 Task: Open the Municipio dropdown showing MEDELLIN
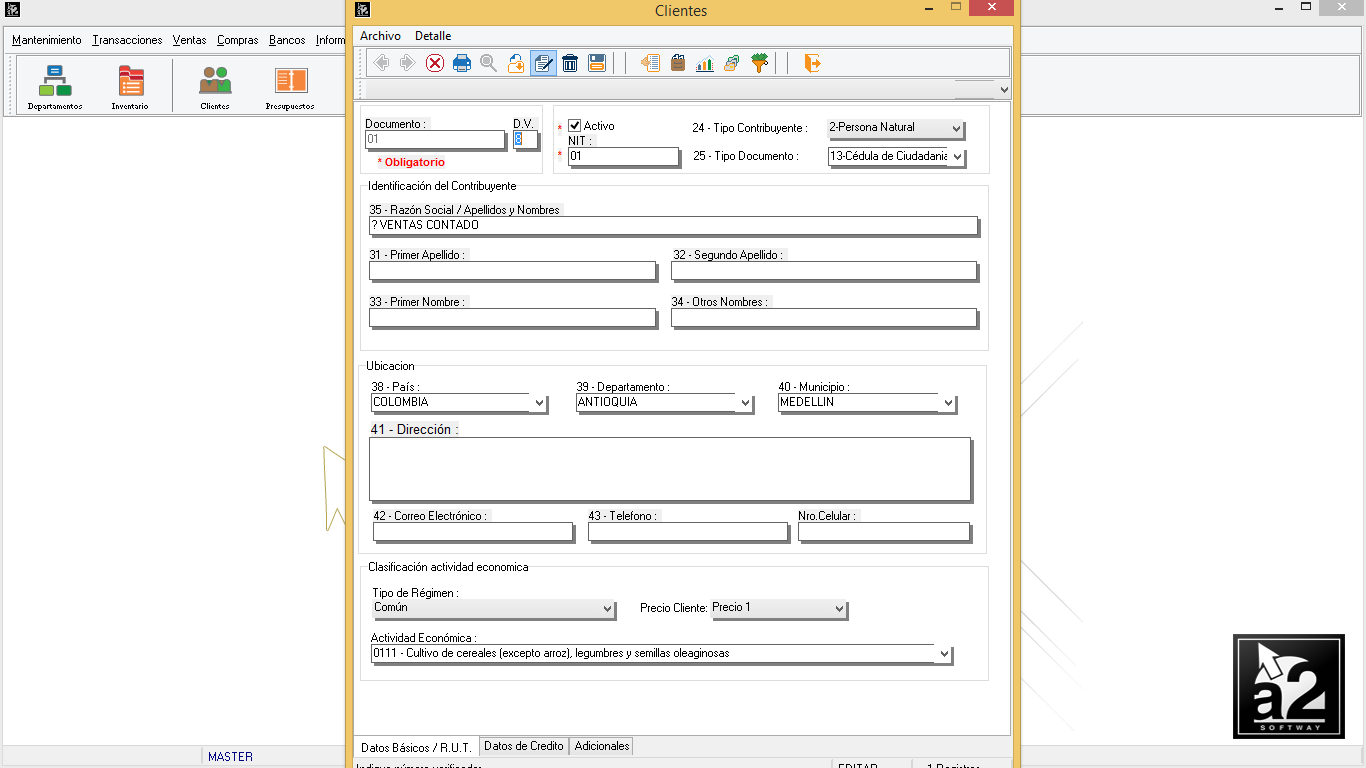click(947, 403)
